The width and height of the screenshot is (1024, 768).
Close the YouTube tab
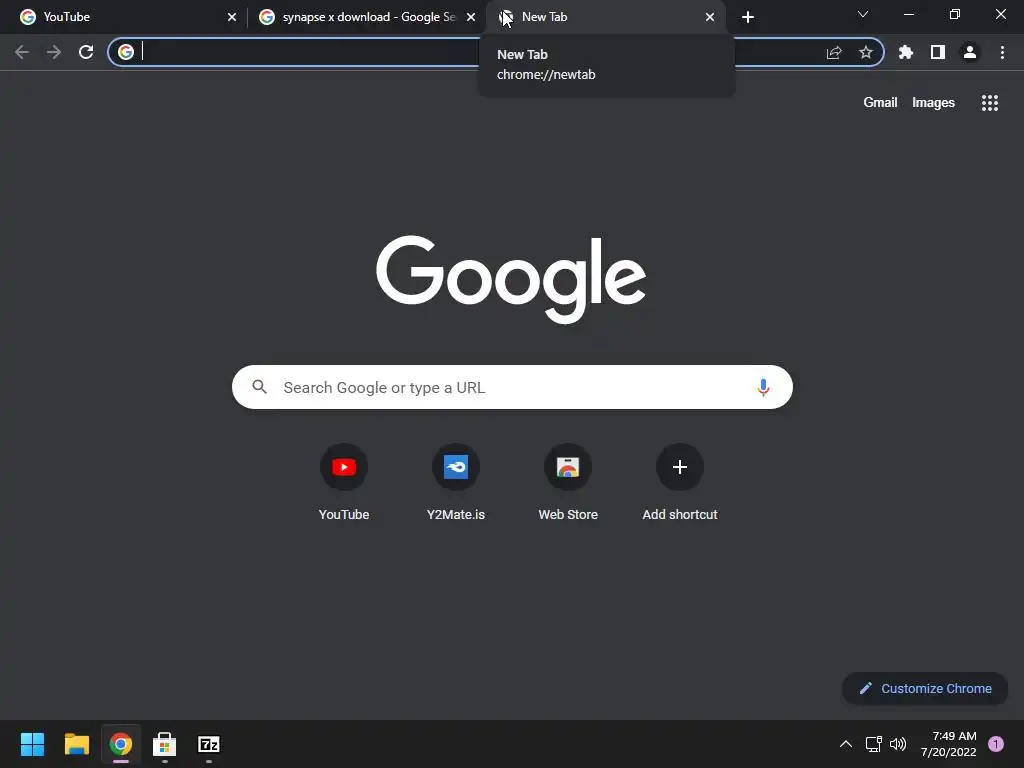(232, 17)
